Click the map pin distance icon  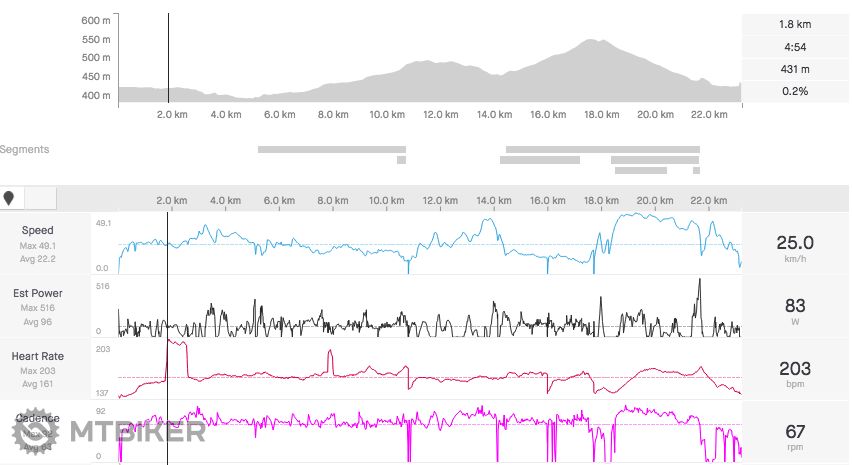(x=10, y=198)
